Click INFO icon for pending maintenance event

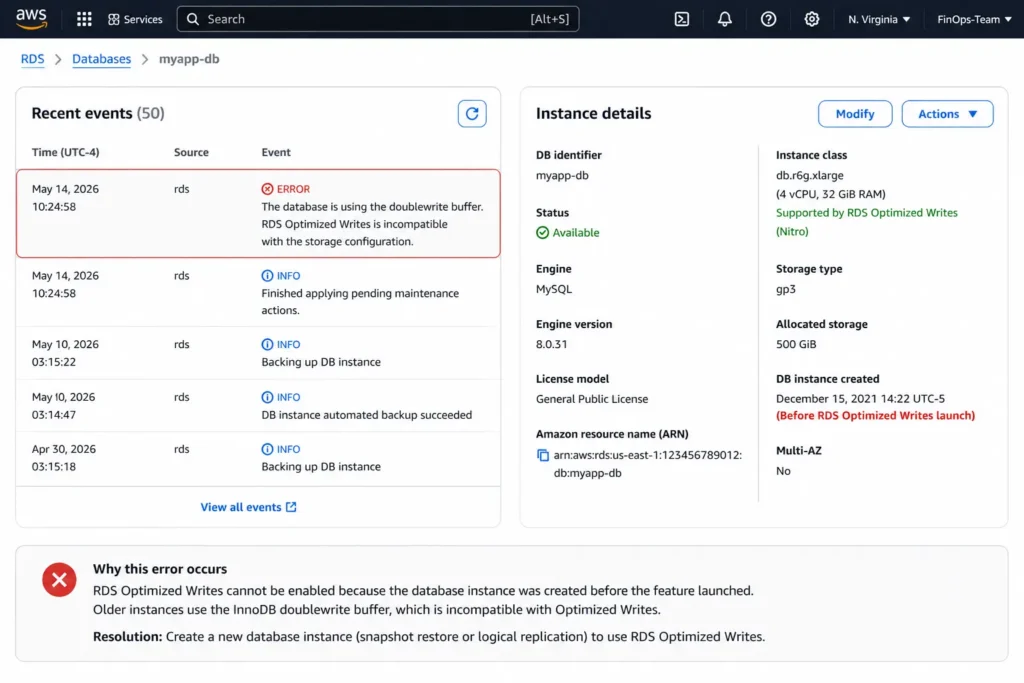267,276
